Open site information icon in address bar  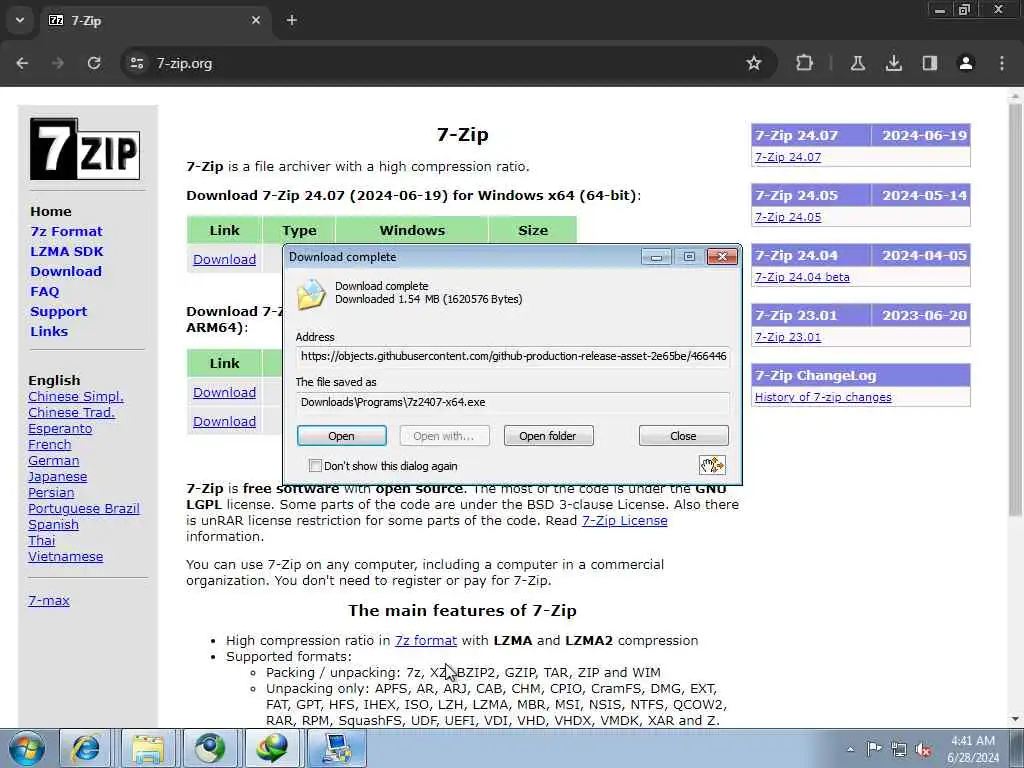136,63
